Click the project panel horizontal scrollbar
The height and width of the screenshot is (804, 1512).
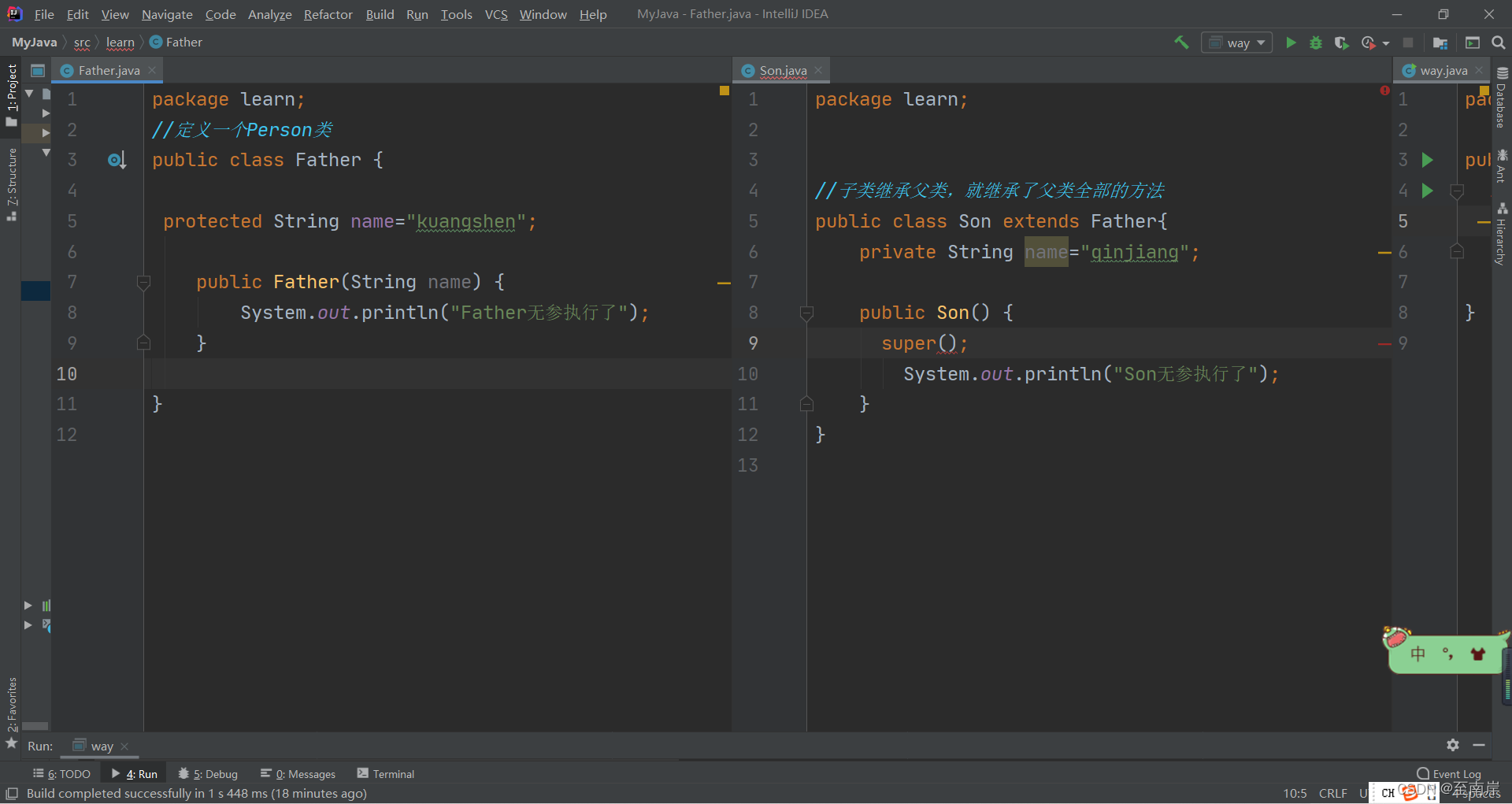tap(35, 726)
